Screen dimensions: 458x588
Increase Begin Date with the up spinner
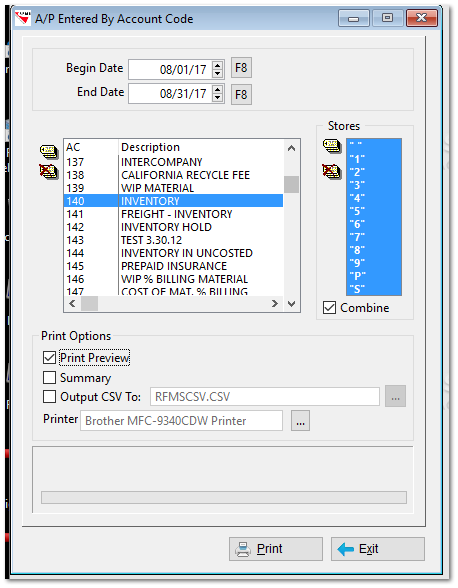point(218,65)
